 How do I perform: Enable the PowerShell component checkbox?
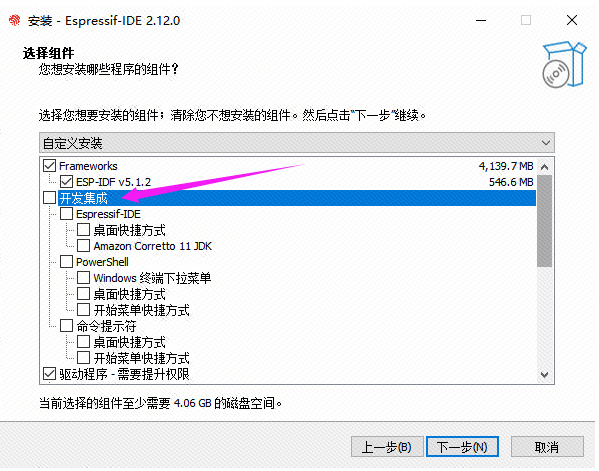point(66,262)
